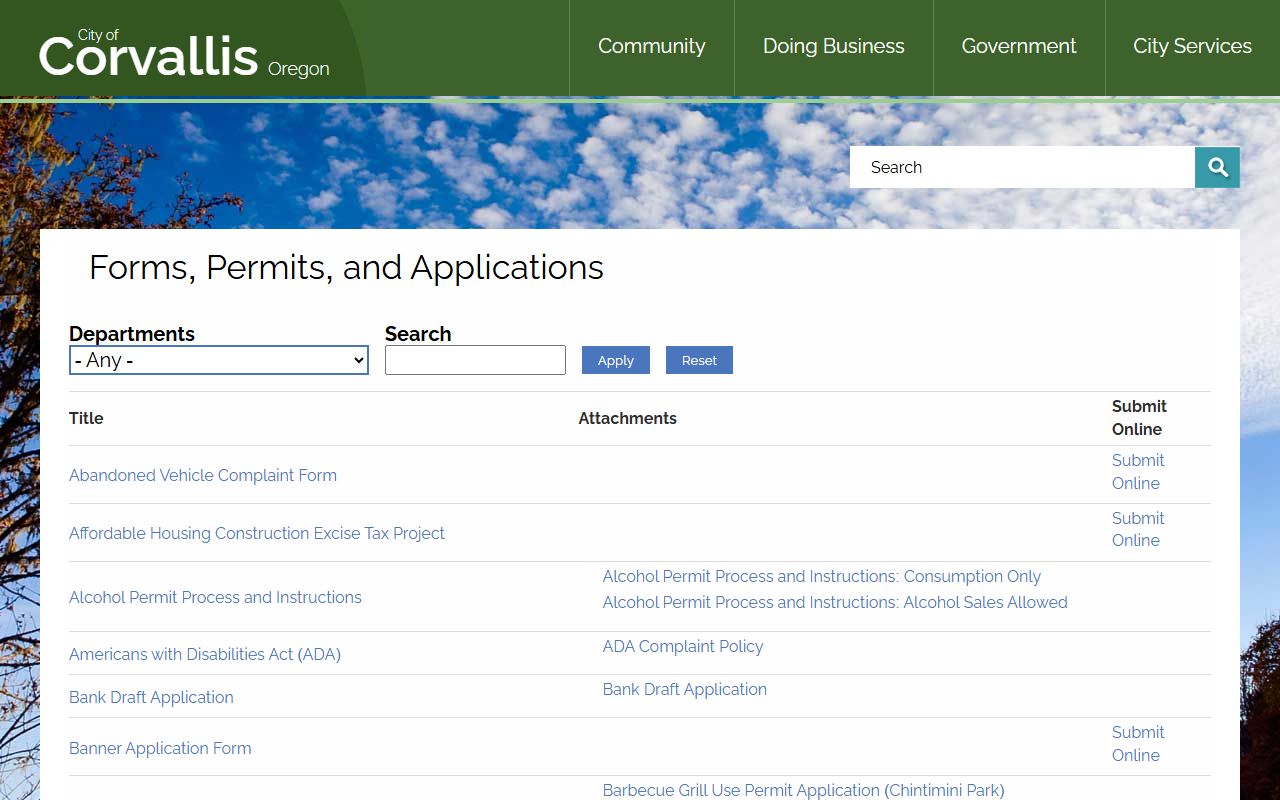Viewport: 1280px width, 800px height.
Task: Click the Submit Online column header
Action: coord(1139,418)
